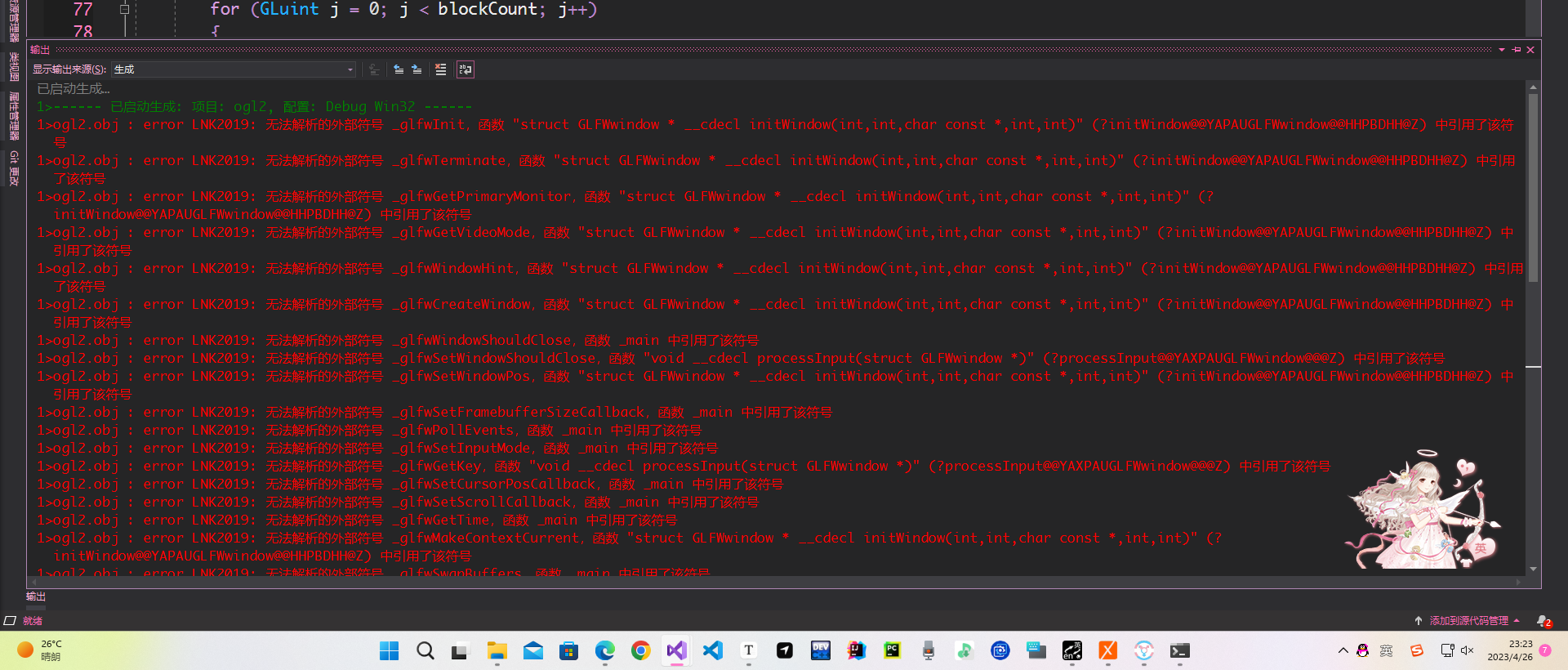The height and width of the screenshot is (670, 1568).
Task: Open the terminal app on the taskbar
Action: (1180, 650)
